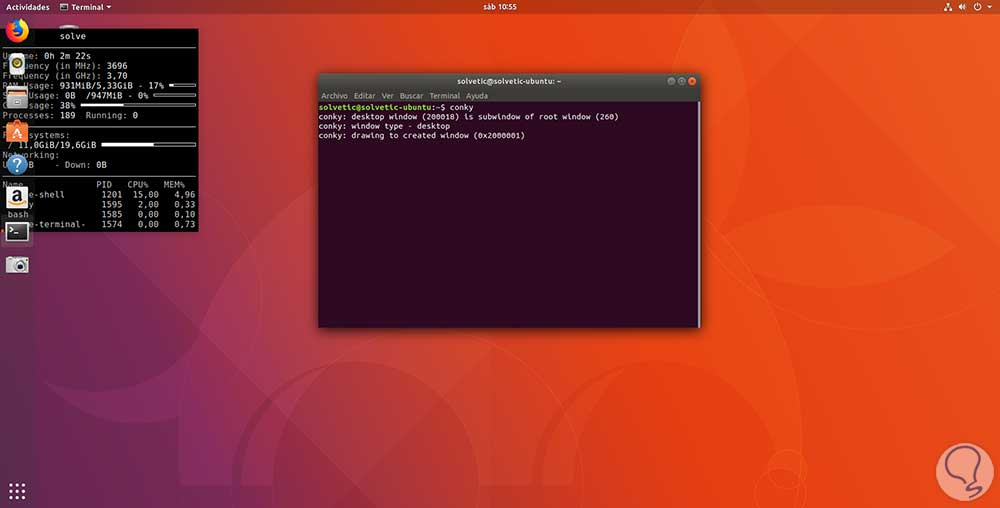The height and width of the screenshot is (508, 1000).
Task: Open the Screenshot camera dock icon
Action: coord(17,265)
